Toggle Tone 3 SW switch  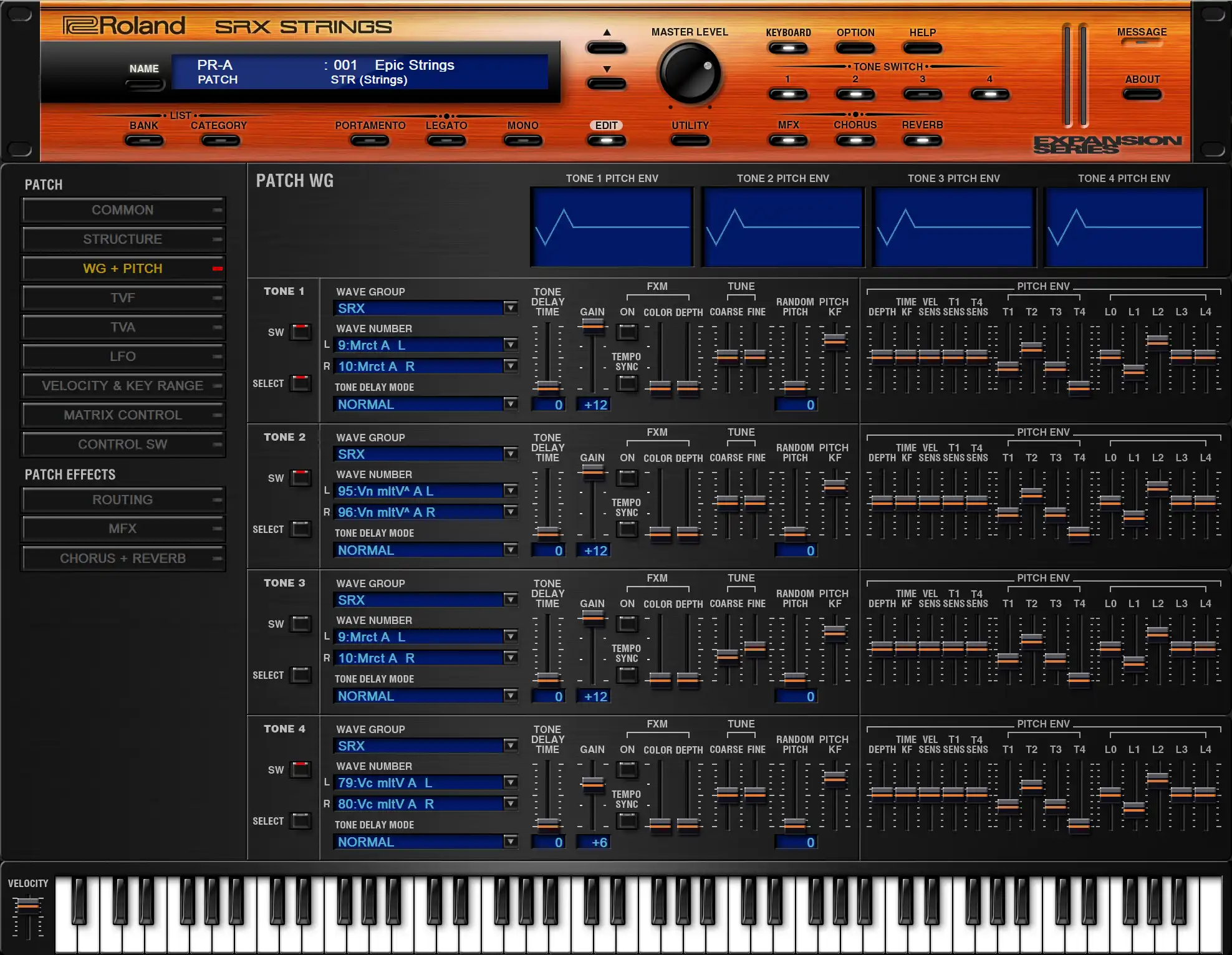pos(301,624)
